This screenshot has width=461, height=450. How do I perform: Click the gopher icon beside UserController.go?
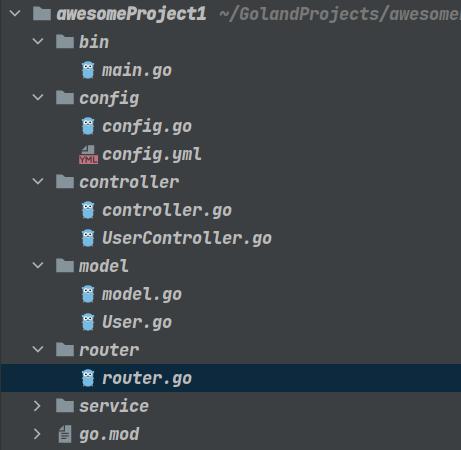[88, 238]
